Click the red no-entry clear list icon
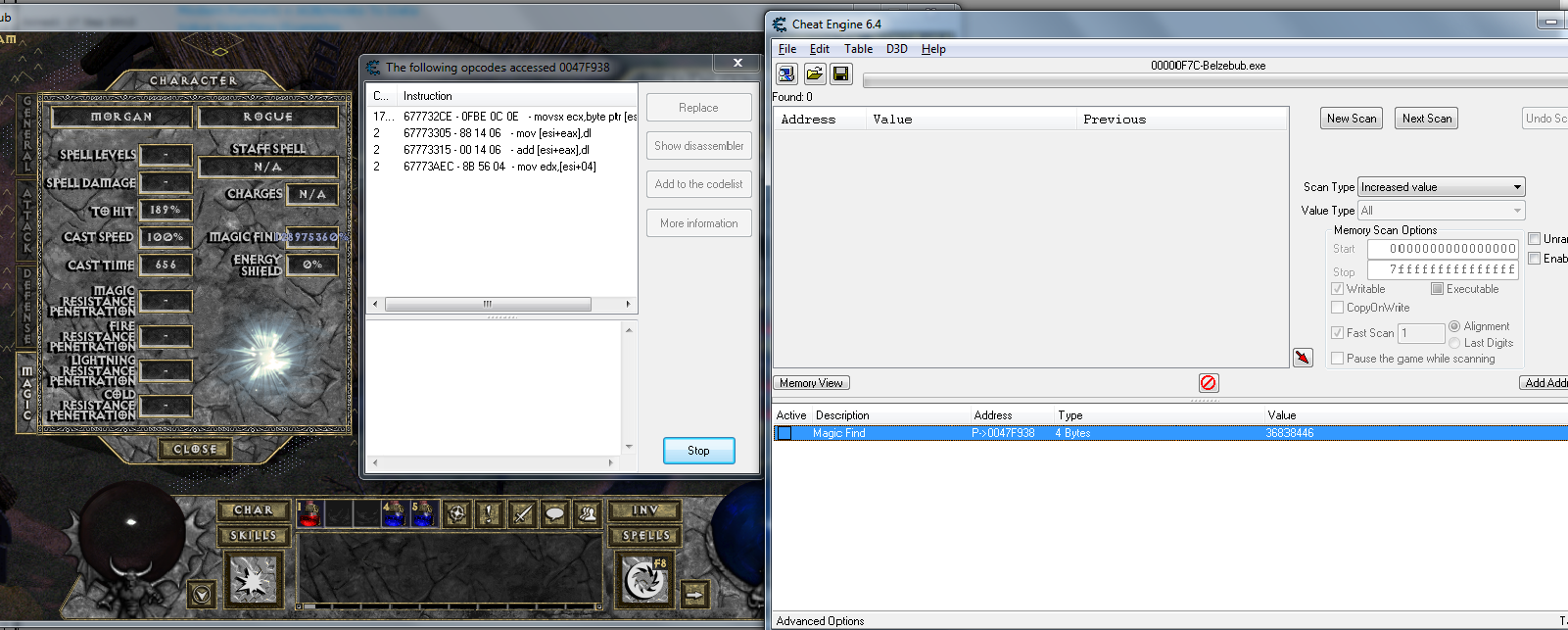The width and height of the screenshot is (1568, 630). point(1209,383)
